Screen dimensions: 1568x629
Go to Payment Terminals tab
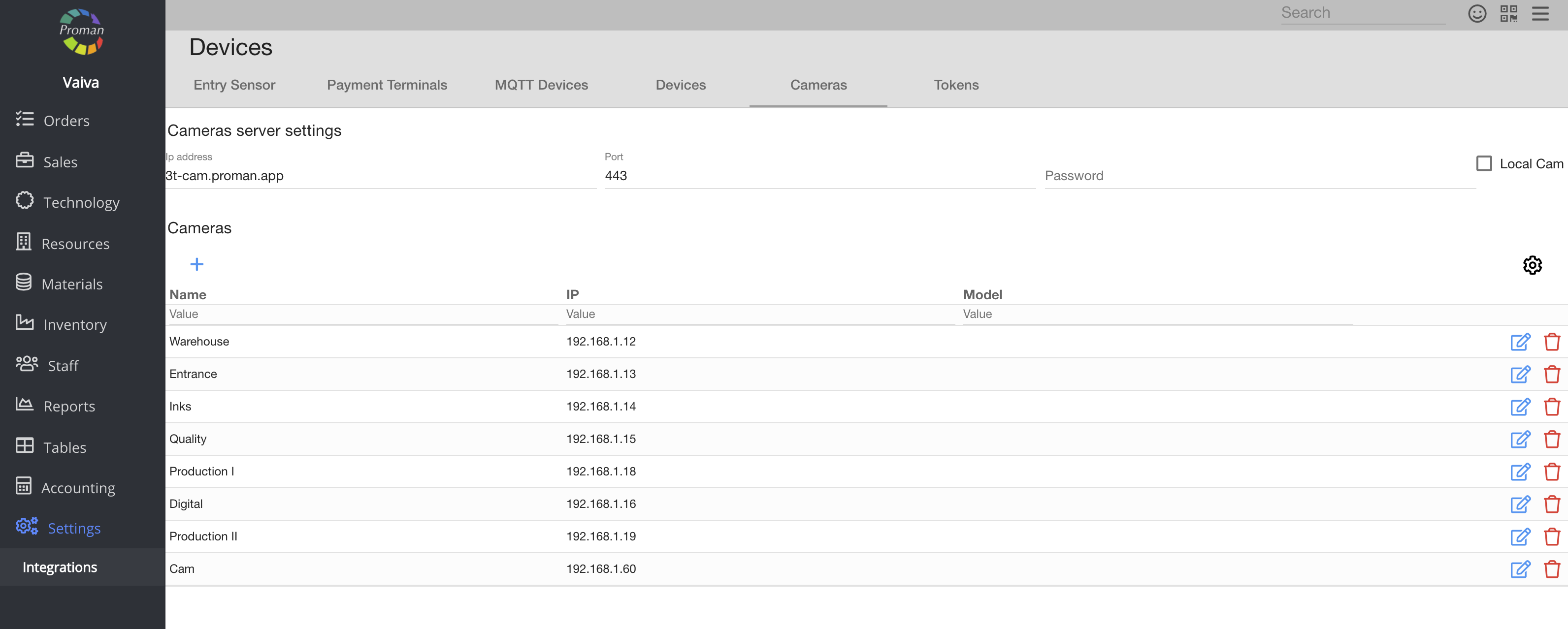point(387,85)
